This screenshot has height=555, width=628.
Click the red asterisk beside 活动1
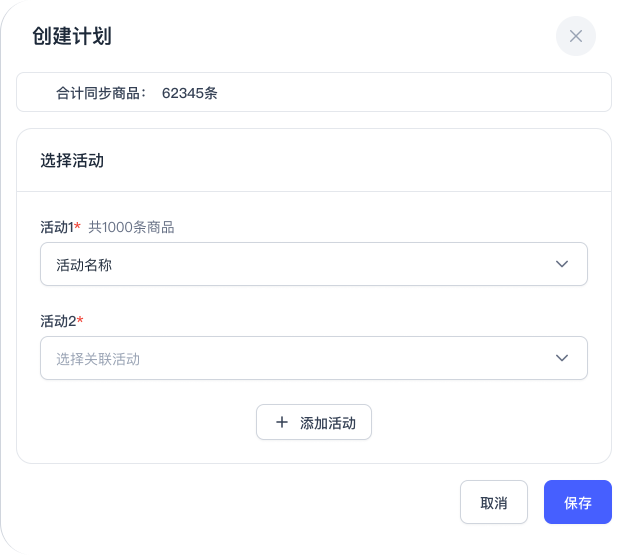[x=78, y=226]
